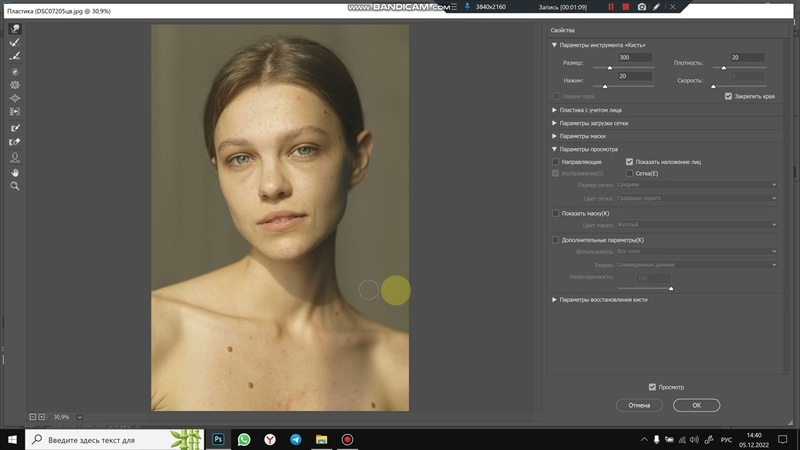Select the Hand tool

(x=15, y=172)
